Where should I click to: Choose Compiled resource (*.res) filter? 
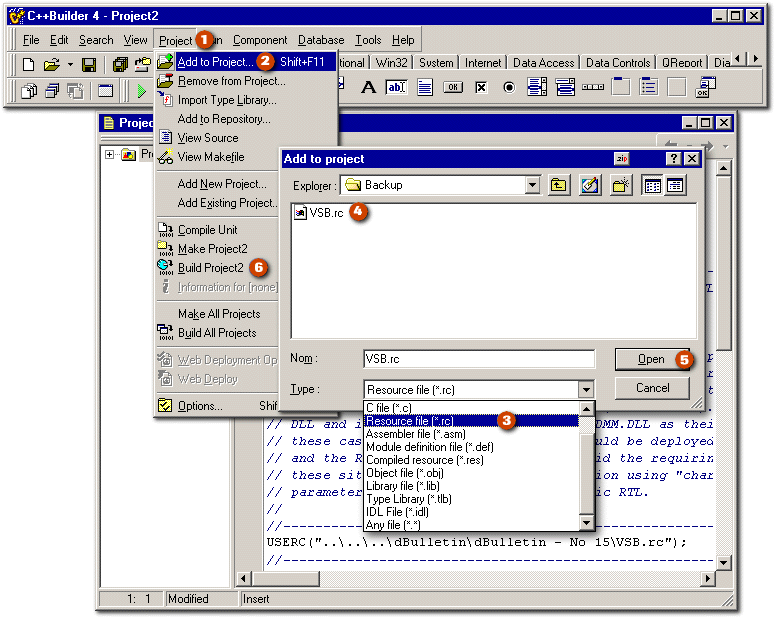(471, 460)
